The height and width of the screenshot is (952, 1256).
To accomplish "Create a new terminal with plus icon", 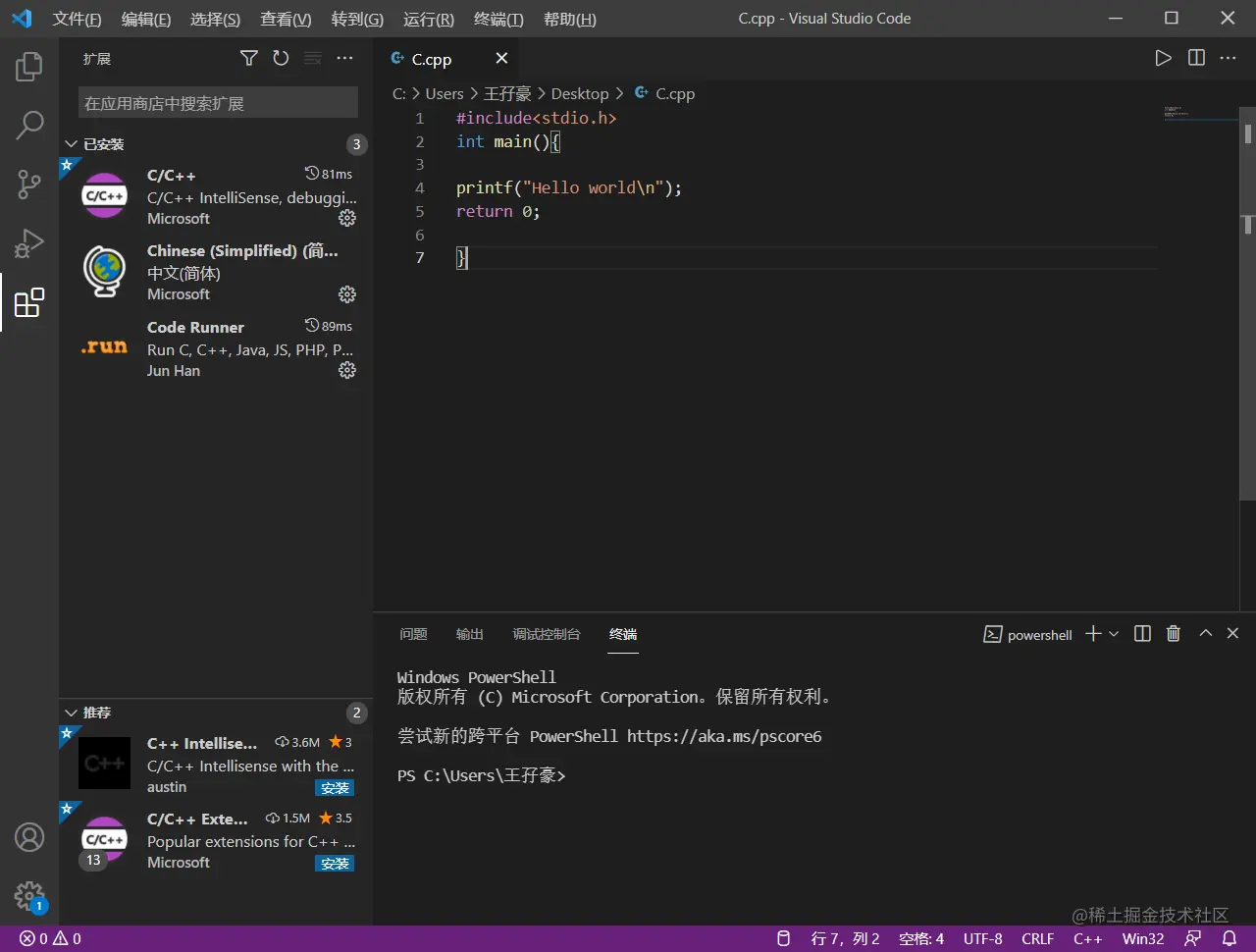I will tap(1093, 634).
